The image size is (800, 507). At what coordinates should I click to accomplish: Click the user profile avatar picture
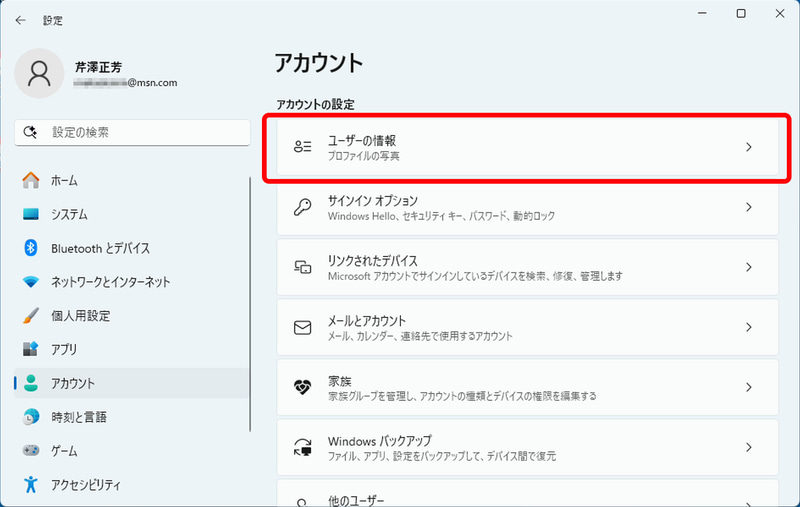click(39, 73)
